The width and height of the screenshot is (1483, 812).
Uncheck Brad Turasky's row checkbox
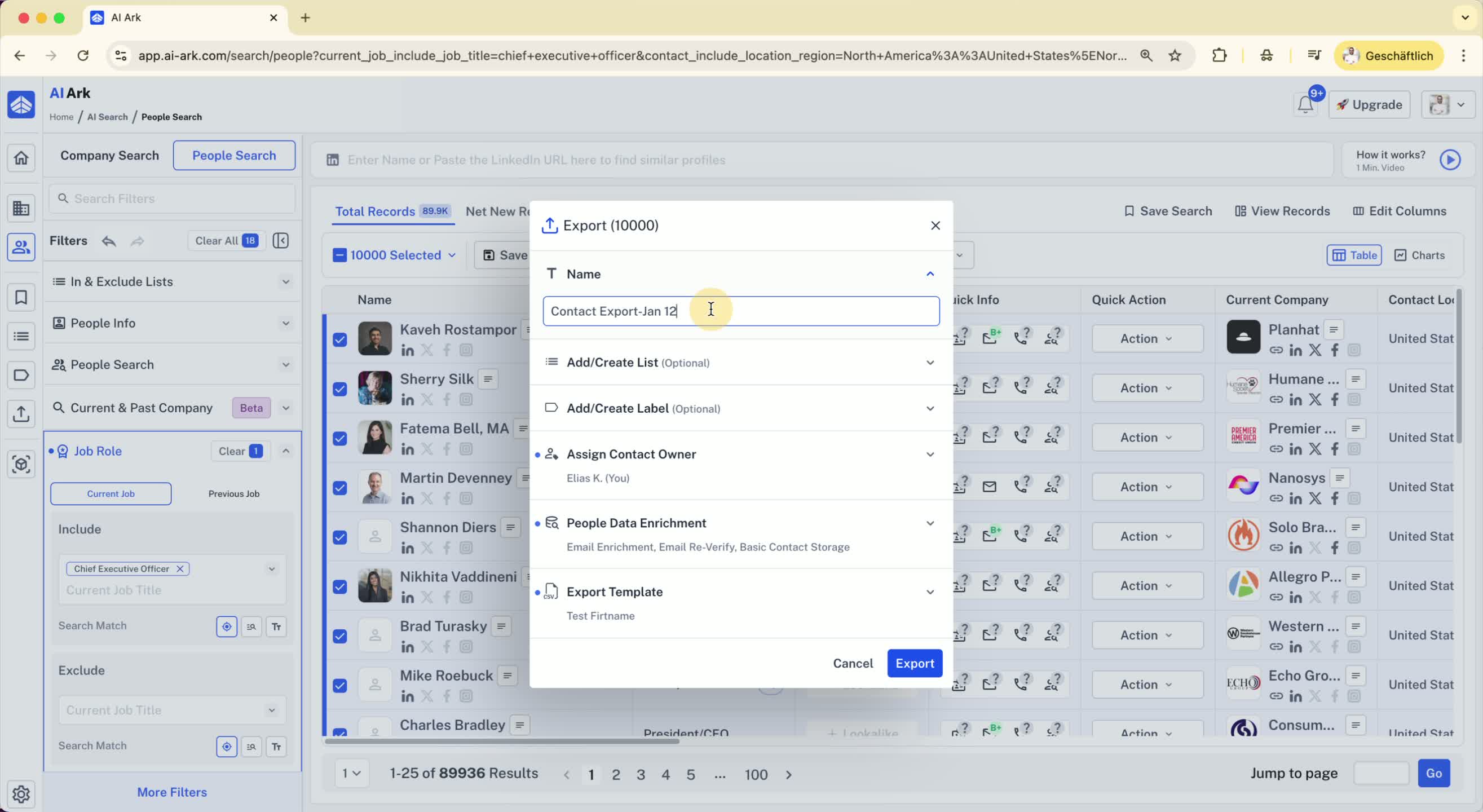point(339,636)
